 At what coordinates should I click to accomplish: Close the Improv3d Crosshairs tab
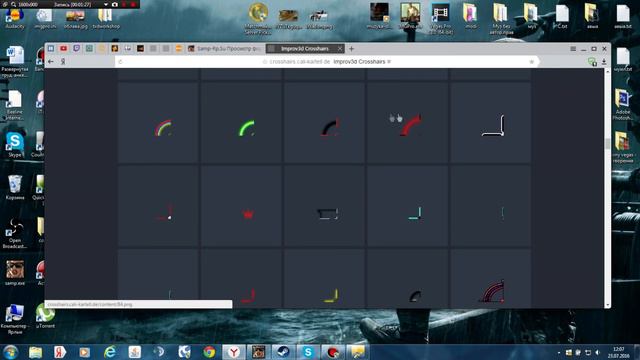[x=340, y=49]
